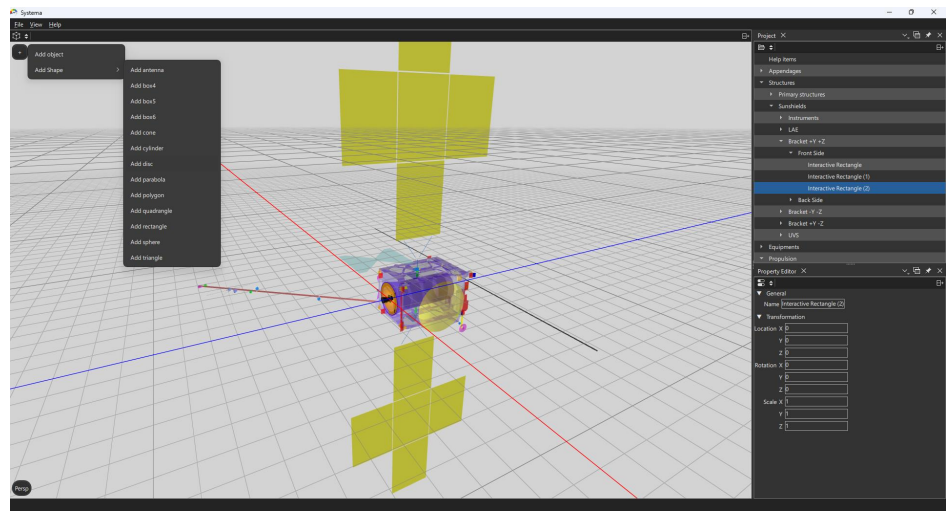Click the plus add button in the viewport
Viewport: 950px width, 518px height.
click(19, 53)
